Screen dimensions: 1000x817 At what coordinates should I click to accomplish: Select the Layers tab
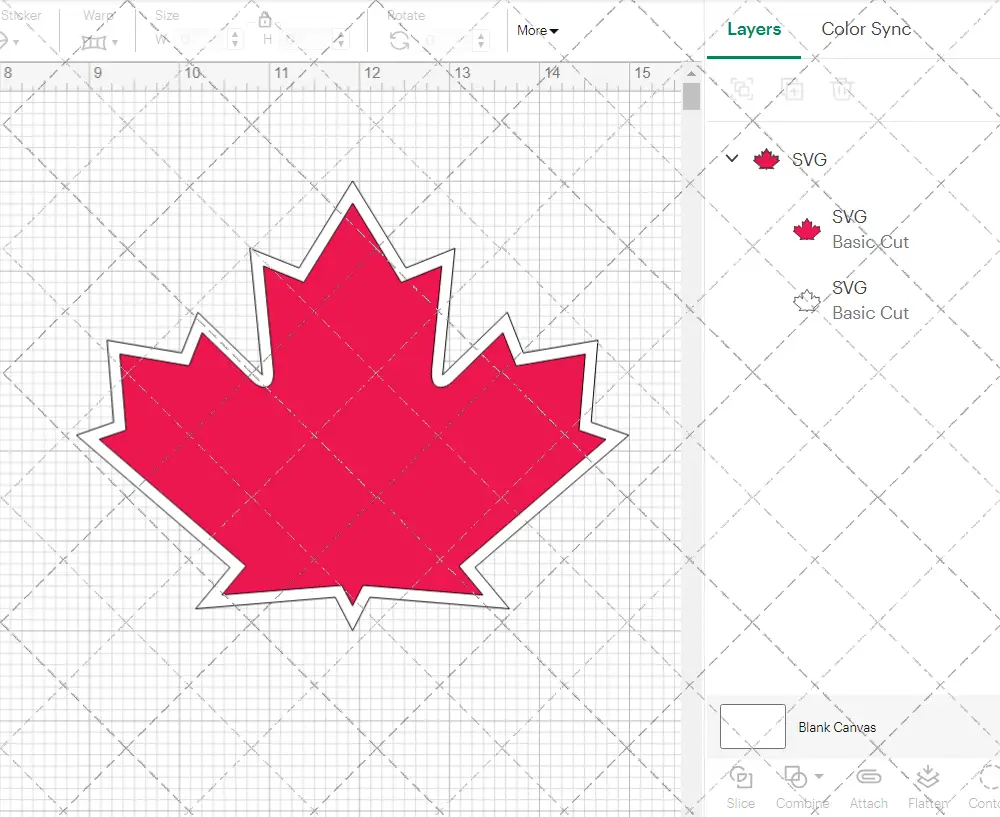(754, 29)
